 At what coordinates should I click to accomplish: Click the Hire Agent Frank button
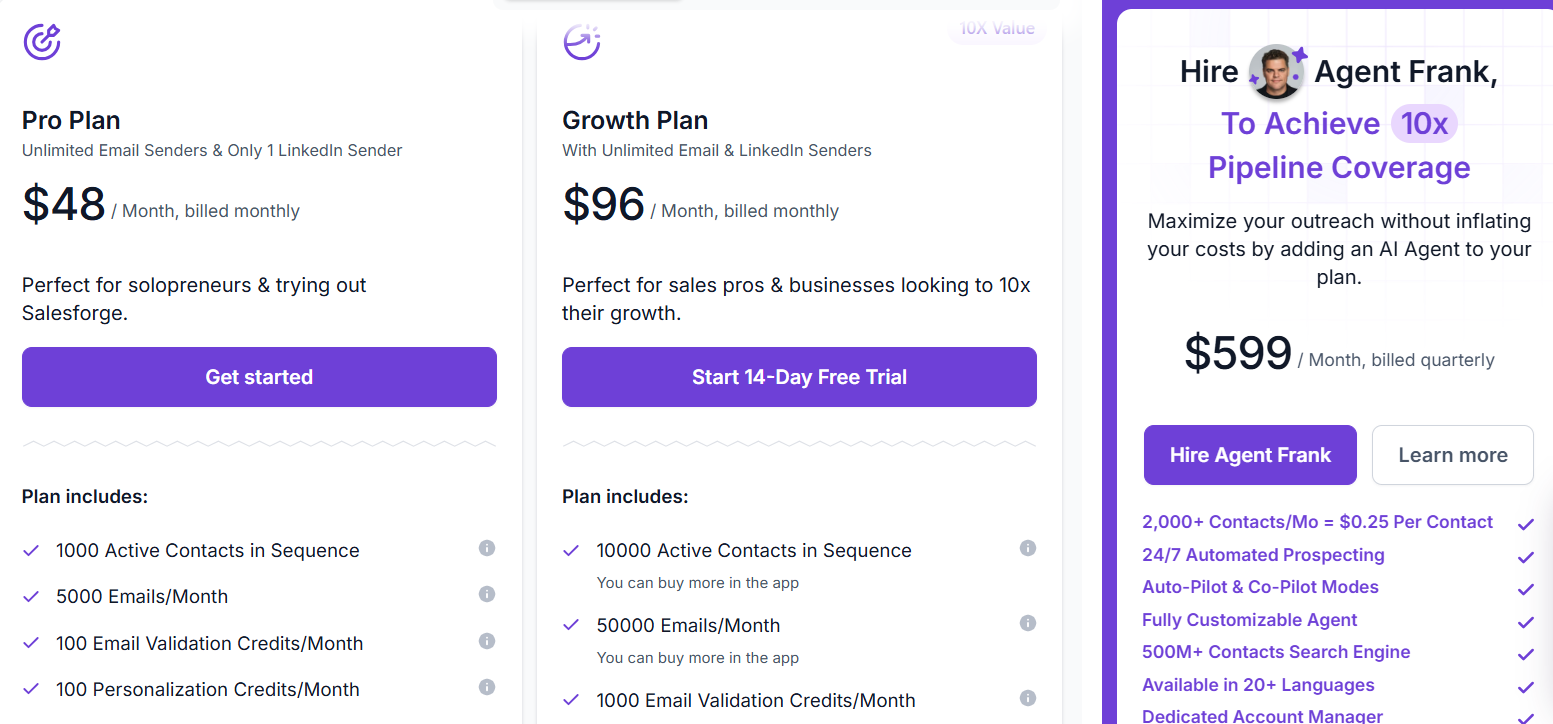tap(1250, 454)
